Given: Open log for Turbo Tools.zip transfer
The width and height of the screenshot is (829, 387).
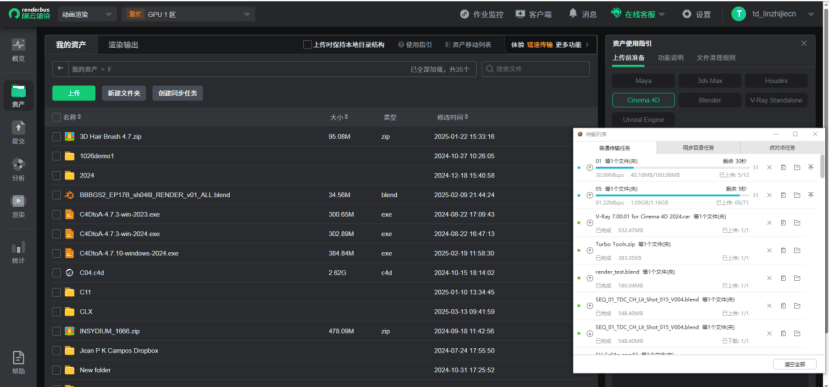Looking at the screenshot, I should (783, 250).
